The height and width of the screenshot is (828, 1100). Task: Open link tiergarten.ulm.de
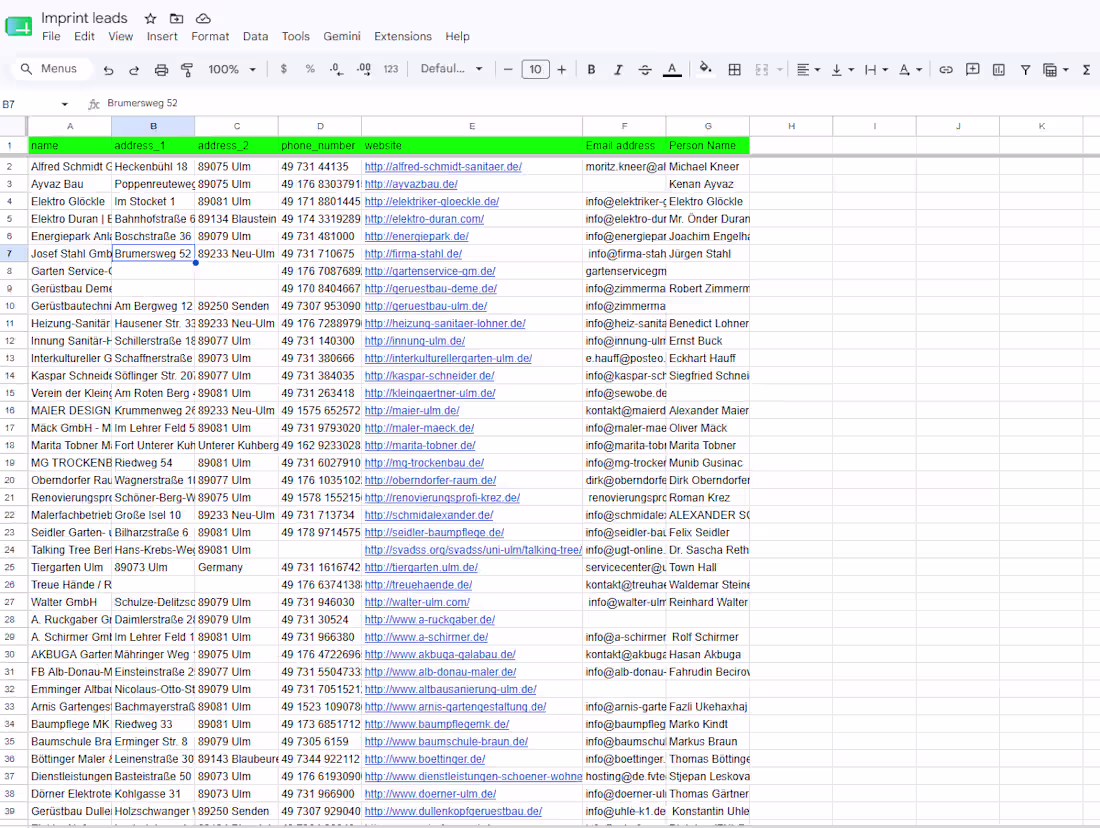pyautogui.click(x=421, y=568)
